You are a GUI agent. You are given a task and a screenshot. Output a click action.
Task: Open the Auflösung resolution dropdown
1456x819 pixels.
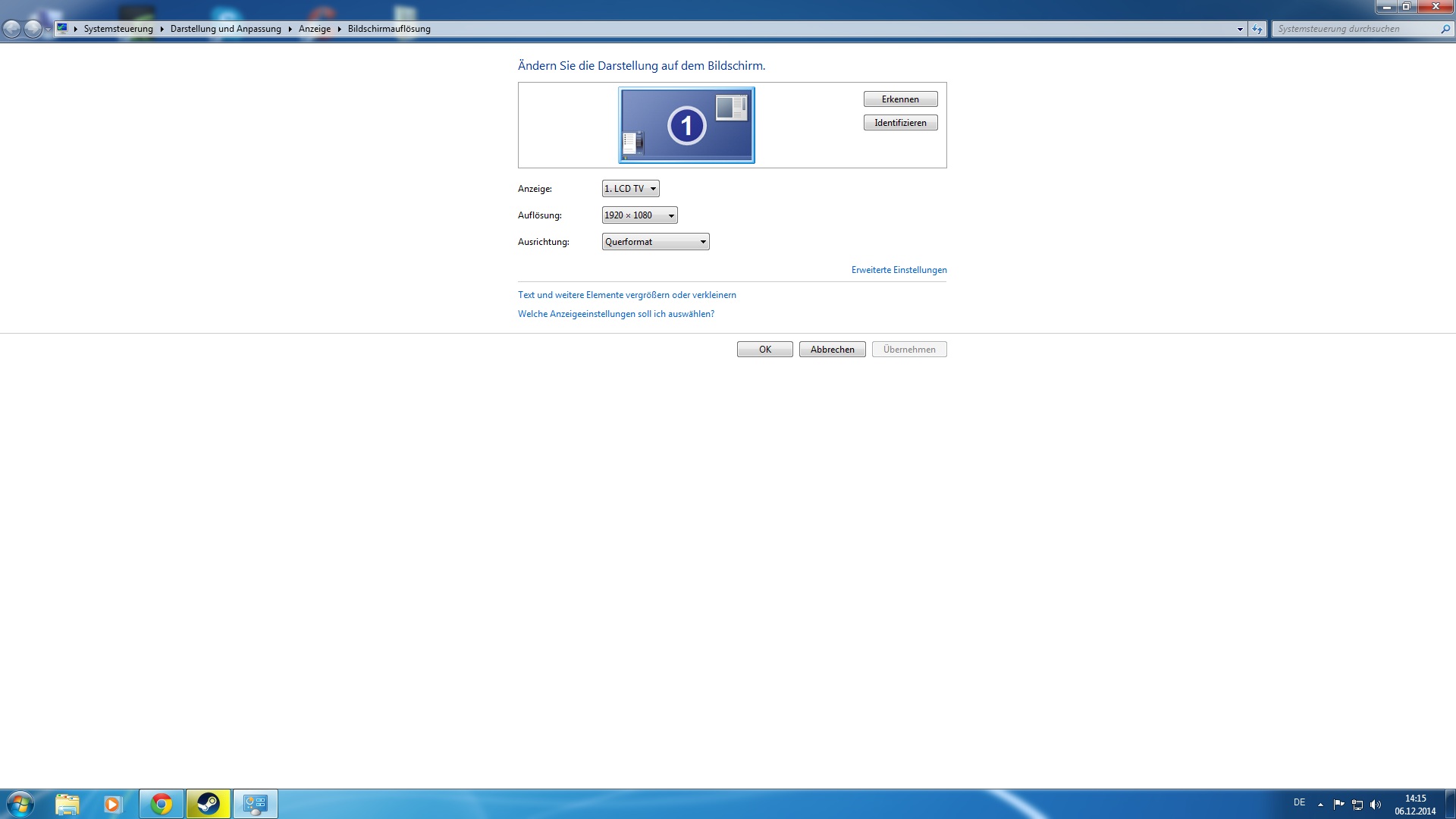pyautogui.click(x=639, y=215)
